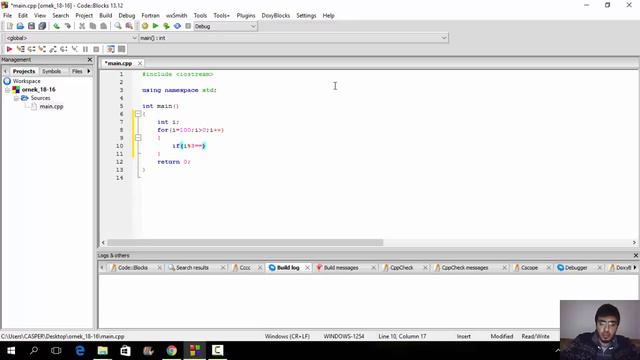Collapse the Sources folder node
The height and width of the screenshot is (360, 640).
coord(16,98)
